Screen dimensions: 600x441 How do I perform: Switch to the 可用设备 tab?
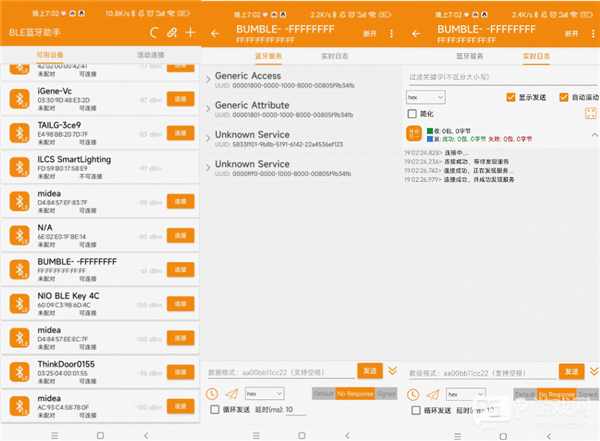(50, 55)
